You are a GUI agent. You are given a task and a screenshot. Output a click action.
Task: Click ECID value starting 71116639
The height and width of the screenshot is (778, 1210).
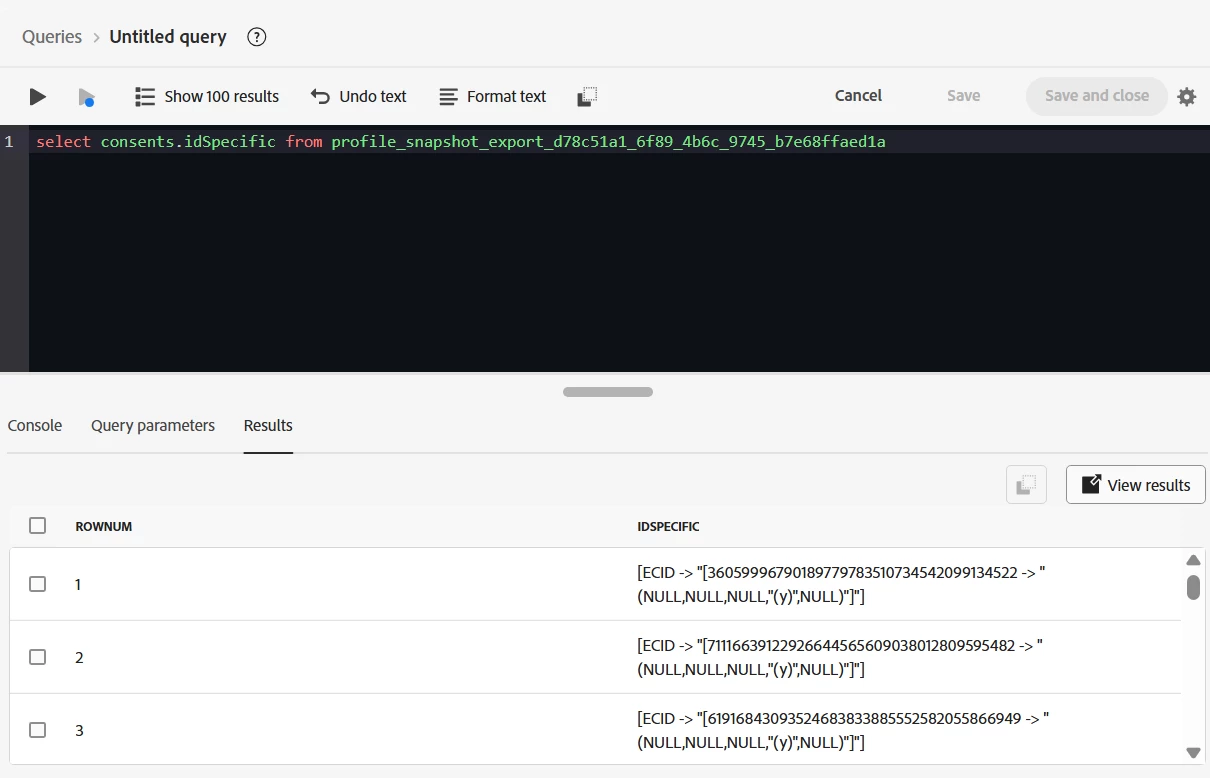point(840,657)
